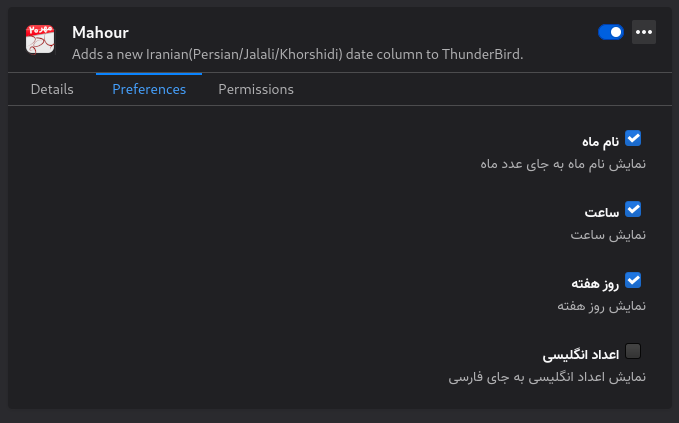Disable the Mahour add-on toggle switch
679x423 pixels.
click(x=610, y=33)
